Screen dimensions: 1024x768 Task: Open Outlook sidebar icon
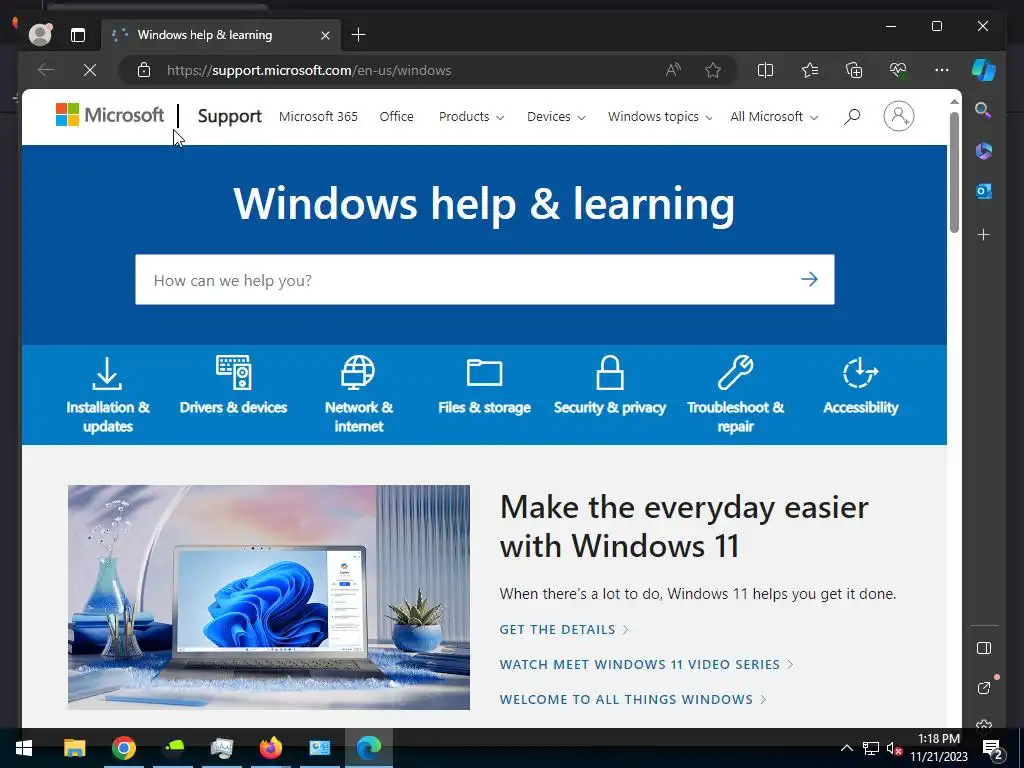pyautogui.click(x=984, y=191)
